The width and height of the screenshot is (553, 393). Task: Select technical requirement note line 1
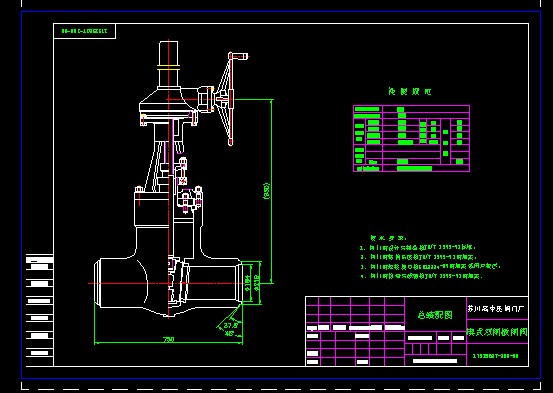point(418,248)
